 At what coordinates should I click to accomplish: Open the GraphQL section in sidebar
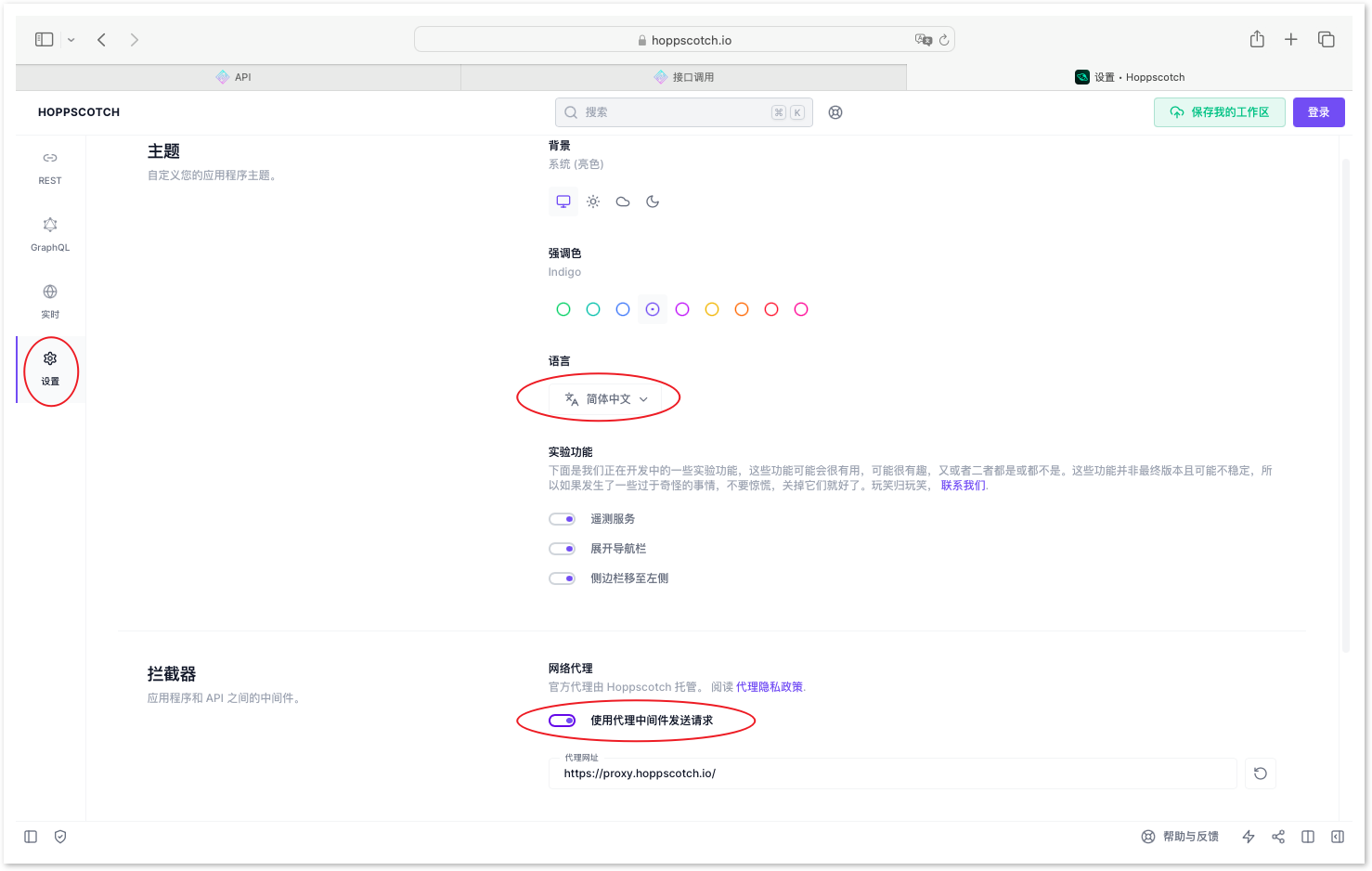tap(50, 235)
